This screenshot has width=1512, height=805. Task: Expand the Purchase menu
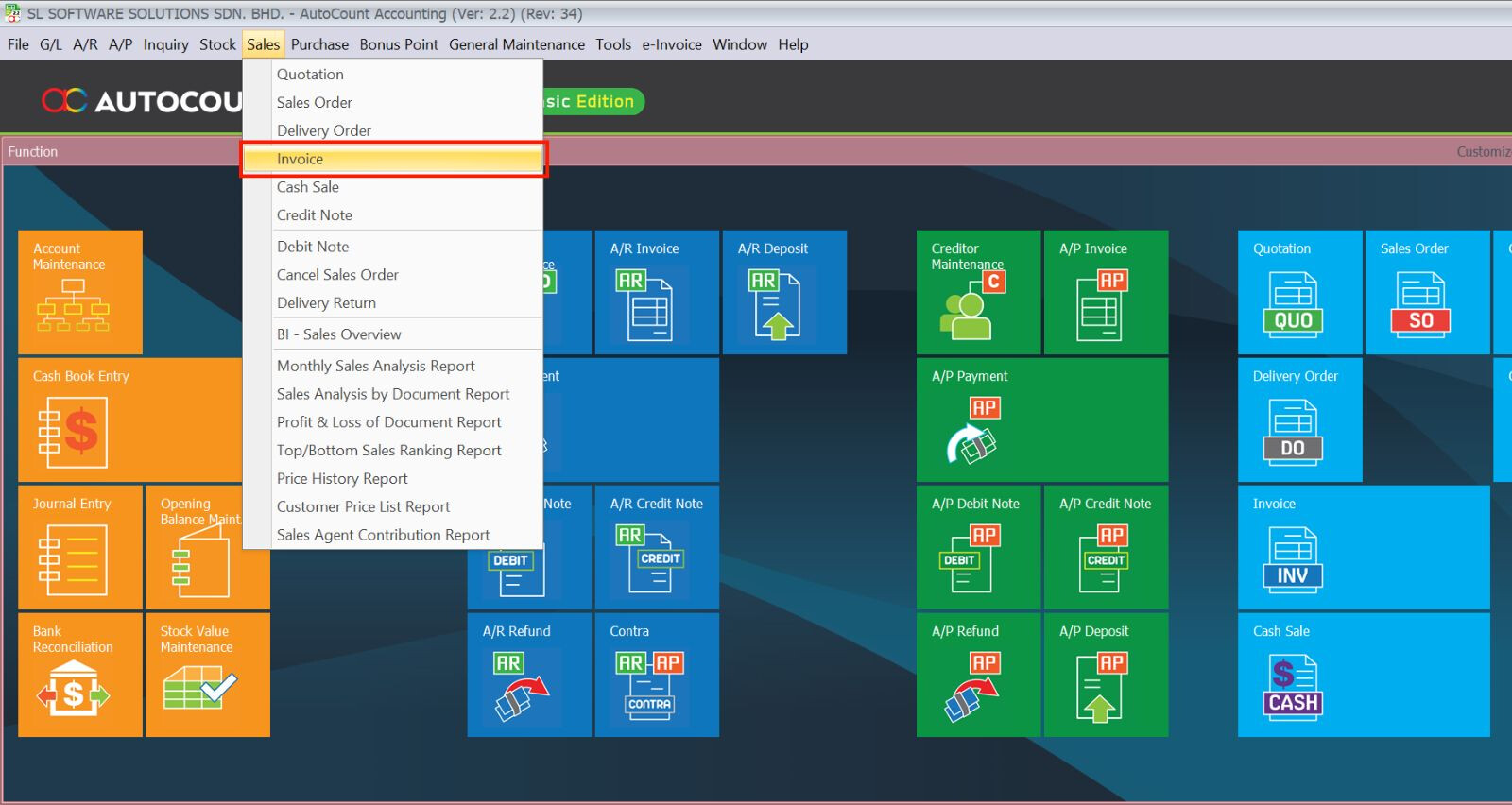point(319,44)
